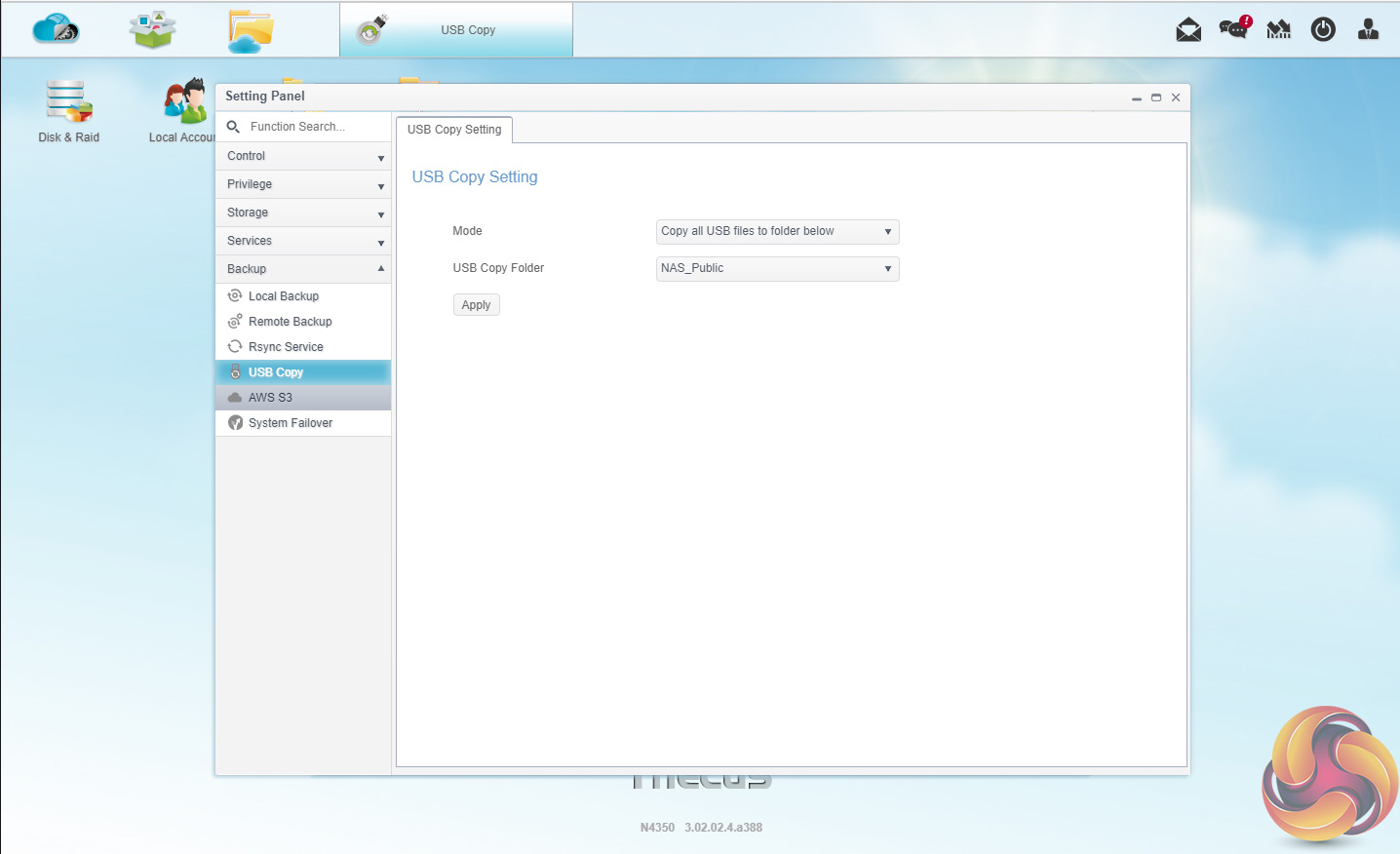This screenshot has width=1400, height=854.
Task: Collapse the Backup section
Action: pyautogui.click(x=303, y=269)
